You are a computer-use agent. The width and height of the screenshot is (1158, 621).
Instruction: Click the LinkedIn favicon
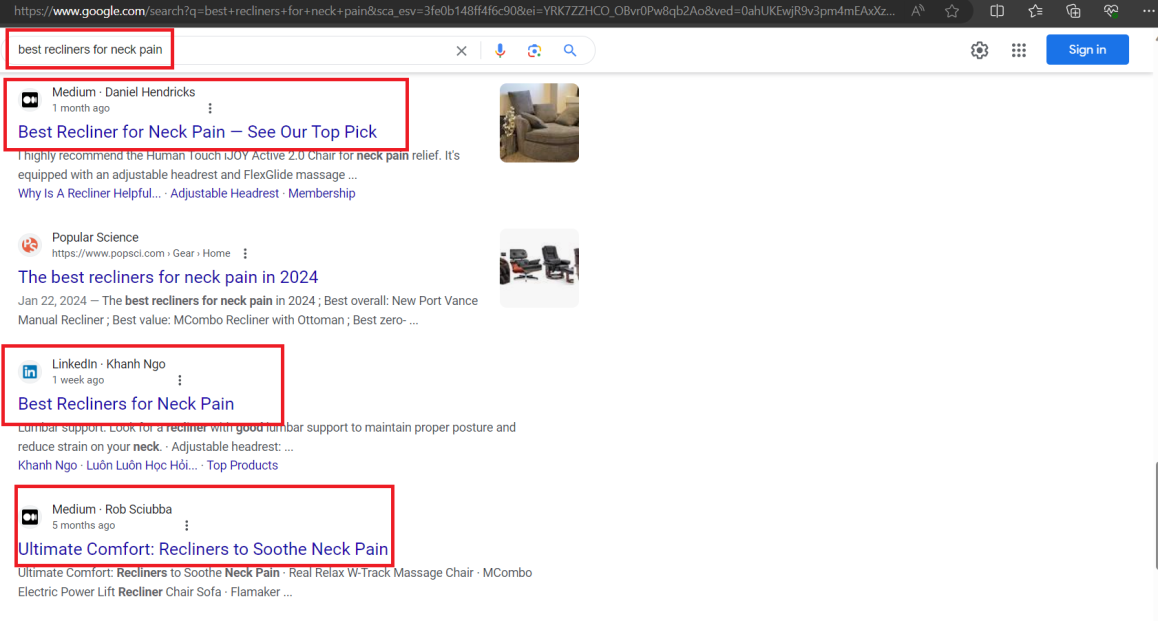pos(30,371)
